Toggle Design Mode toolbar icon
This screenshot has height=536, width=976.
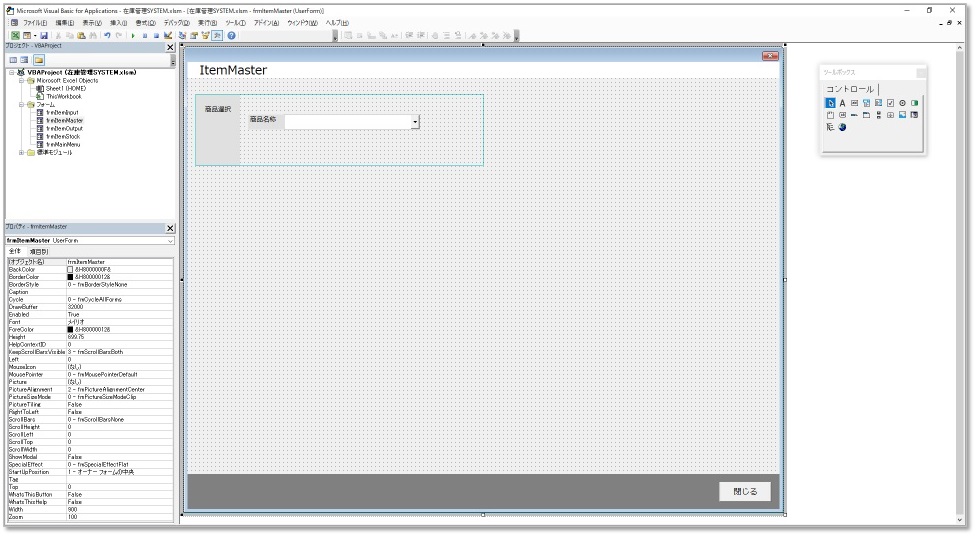click(168, 35)
